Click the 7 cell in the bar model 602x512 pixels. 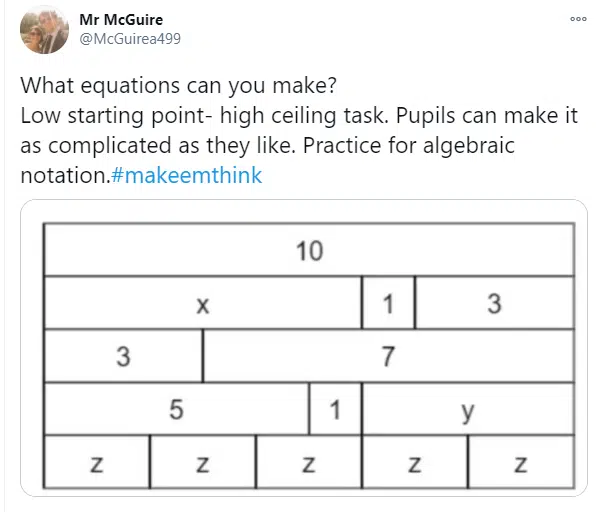pyautogui.click(x=389, y=356)
